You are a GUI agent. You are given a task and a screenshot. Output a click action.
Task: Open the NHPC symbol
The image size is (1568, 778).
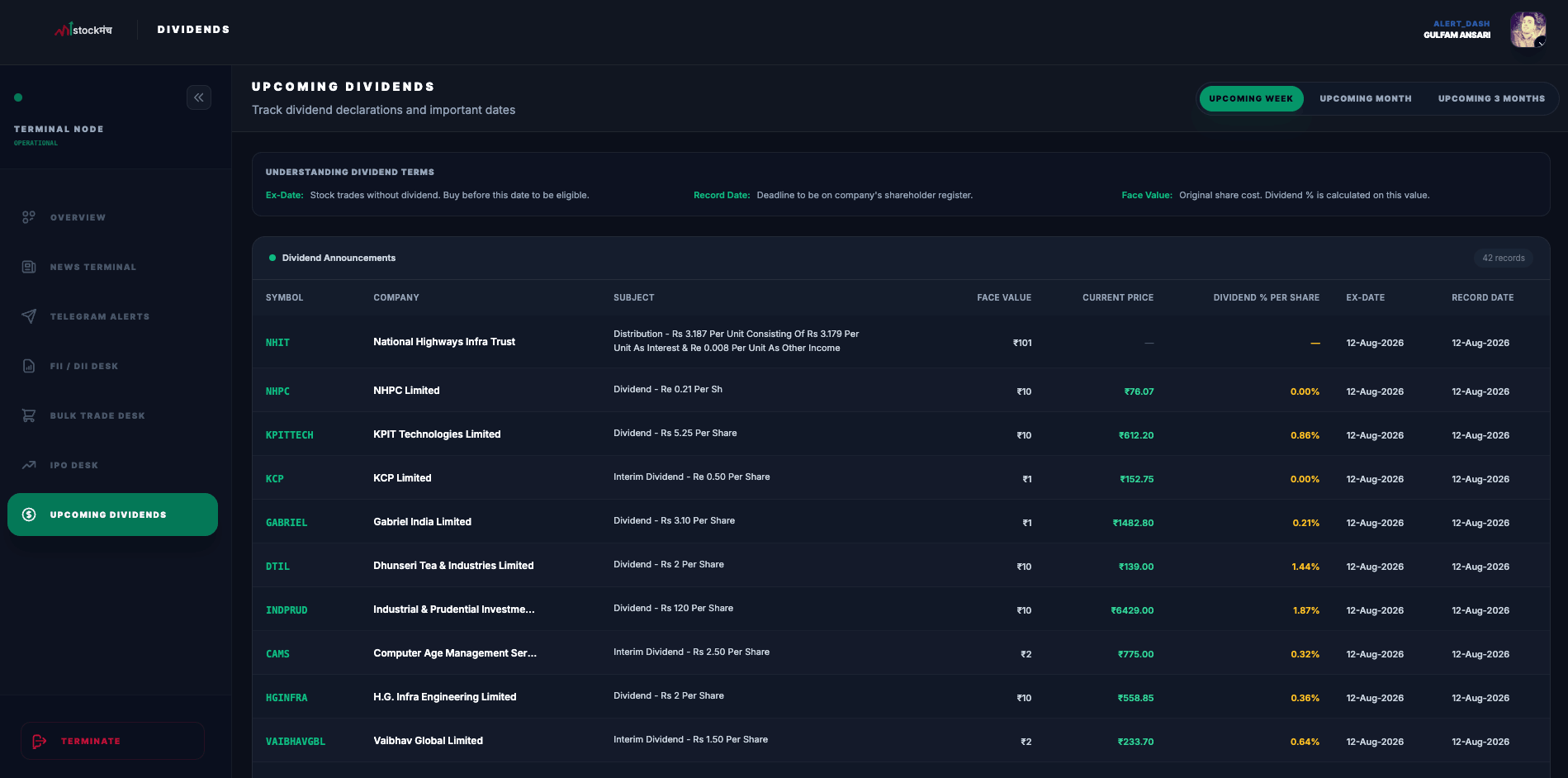pyautogui.click(x=277, y=391)
